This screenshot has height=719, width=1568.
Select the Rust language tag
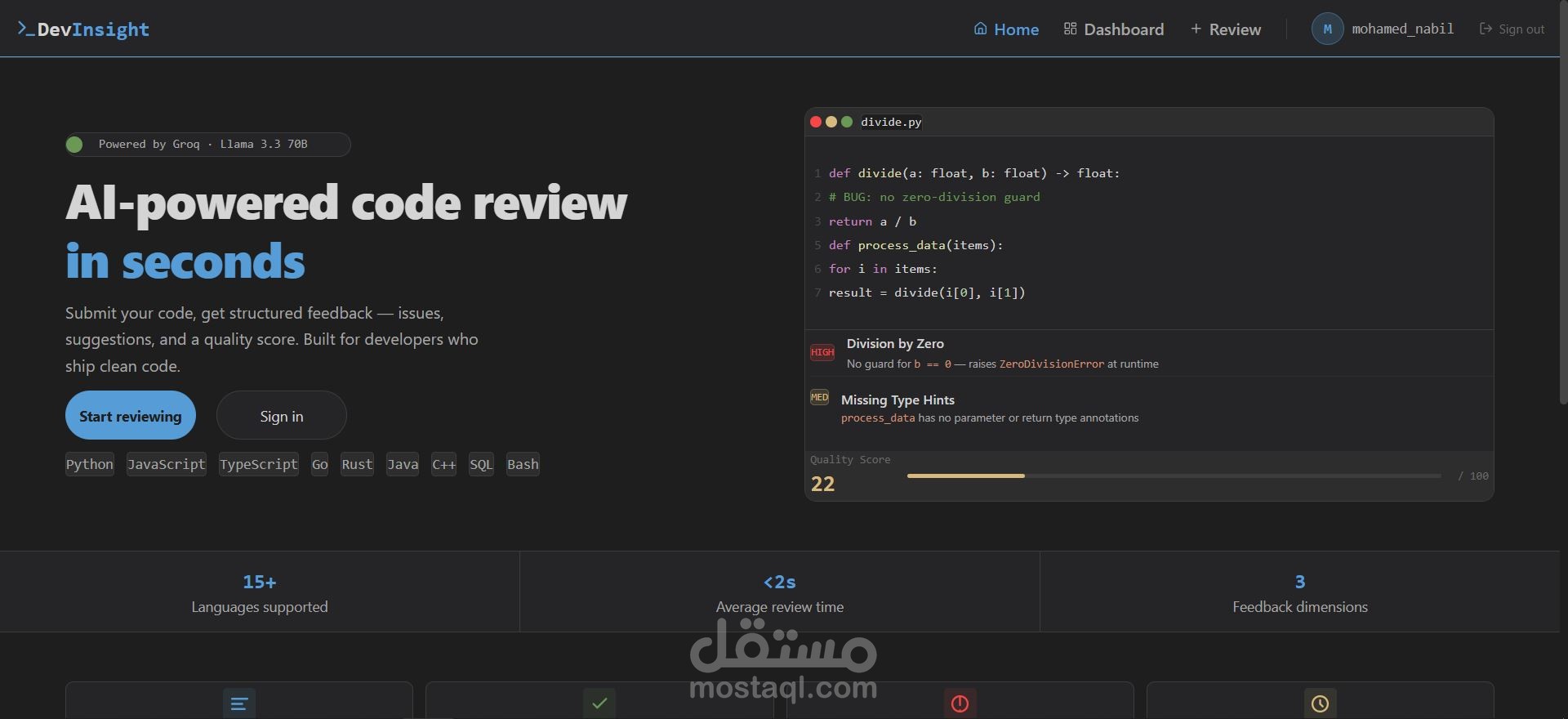(x=358, y=464)
